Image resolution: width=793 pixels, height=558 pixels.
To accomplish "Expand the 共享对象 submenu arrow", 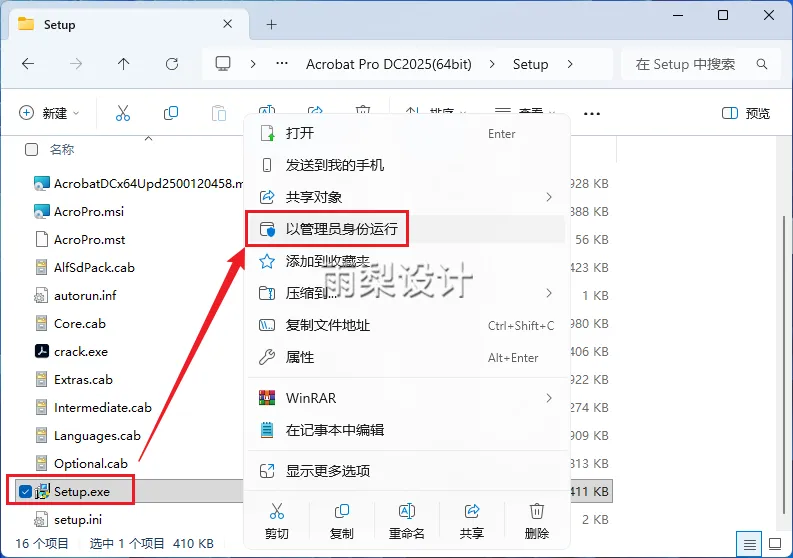I will click(x=549, y=197).
